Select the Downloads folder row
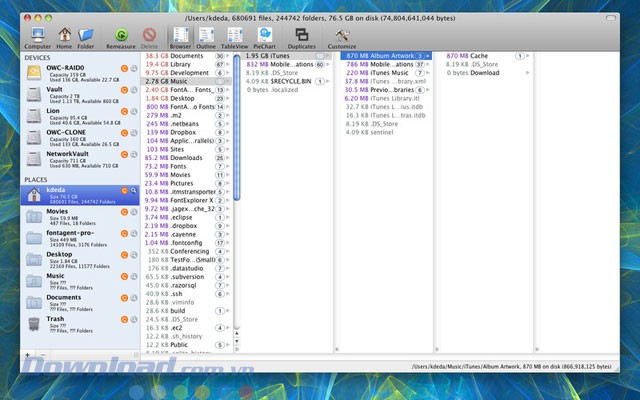This screenshot has height=400, width=640. click(186, 157)
